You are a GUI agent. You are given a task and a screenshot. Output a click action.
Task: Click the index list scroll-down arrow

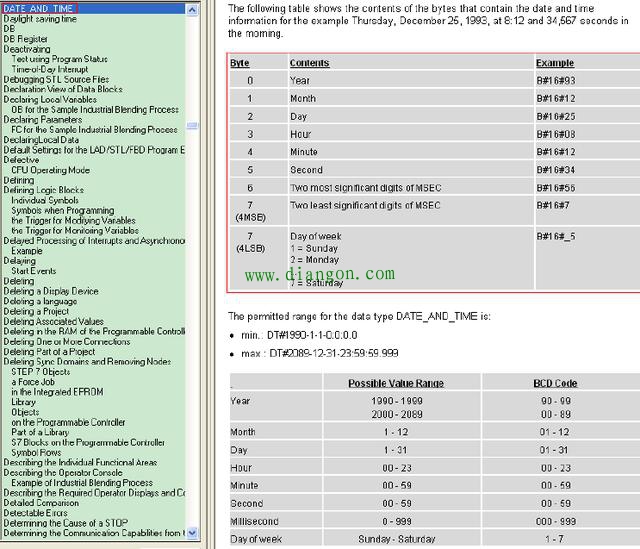click(192, 533)
